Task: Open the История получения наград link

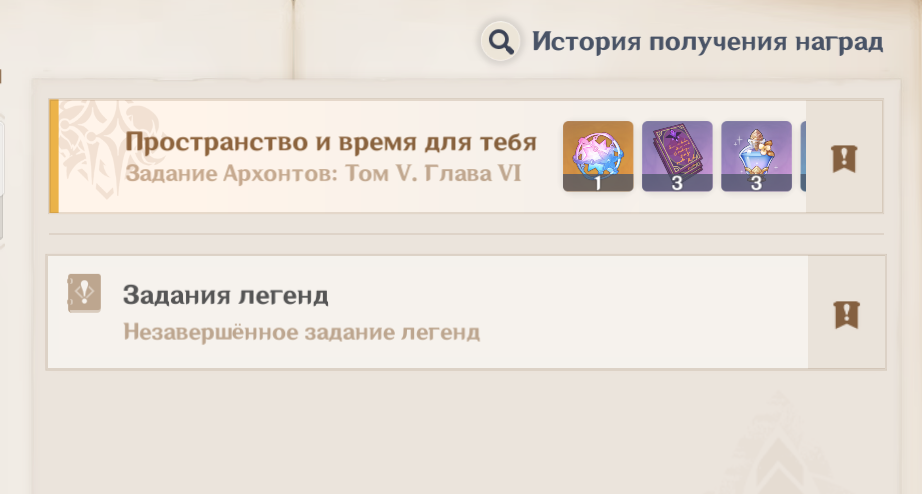Action: click(707, 42)
